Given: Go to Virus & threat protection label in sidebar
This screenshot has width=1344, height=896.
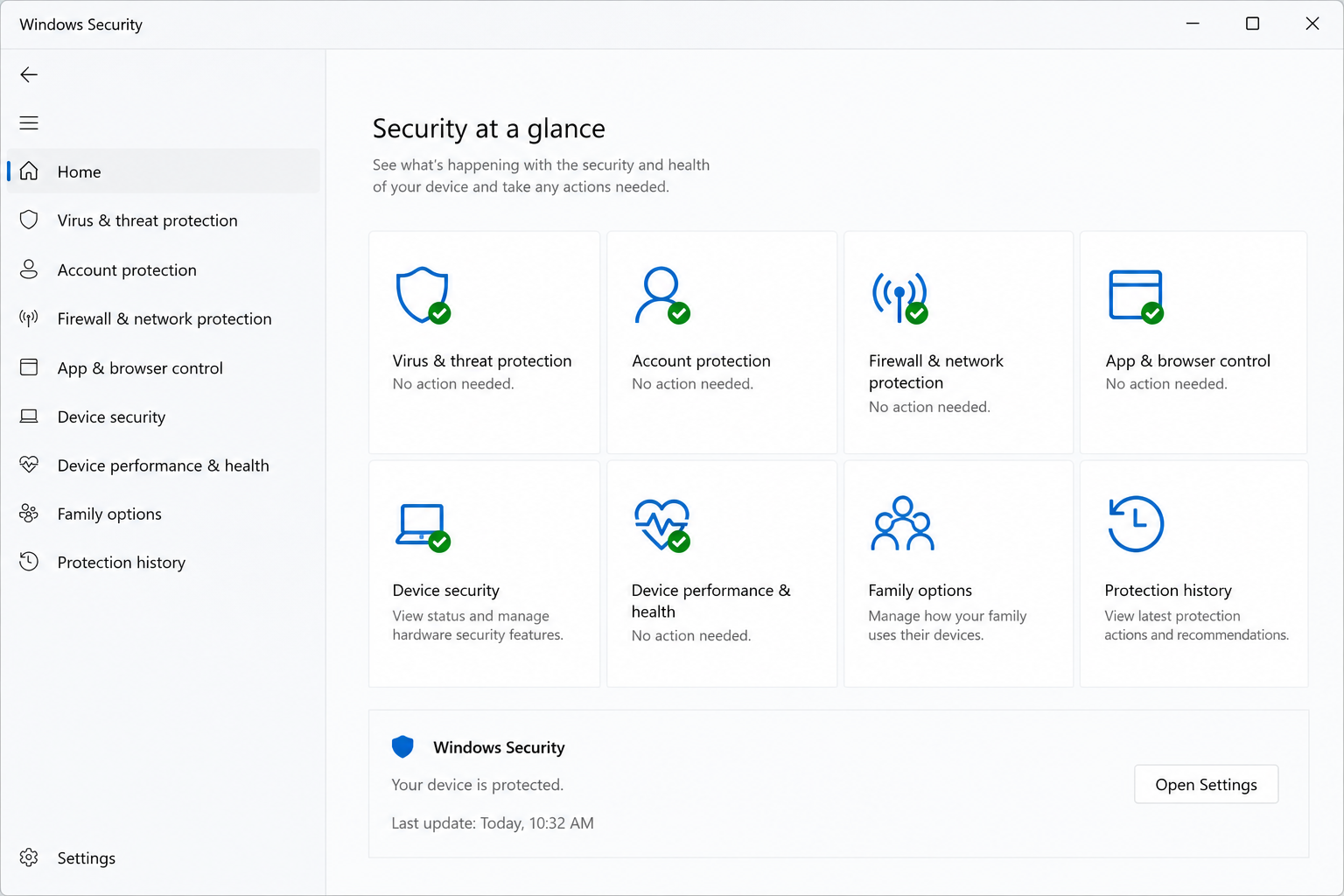Looking at the screenshot, I should 148,220.
